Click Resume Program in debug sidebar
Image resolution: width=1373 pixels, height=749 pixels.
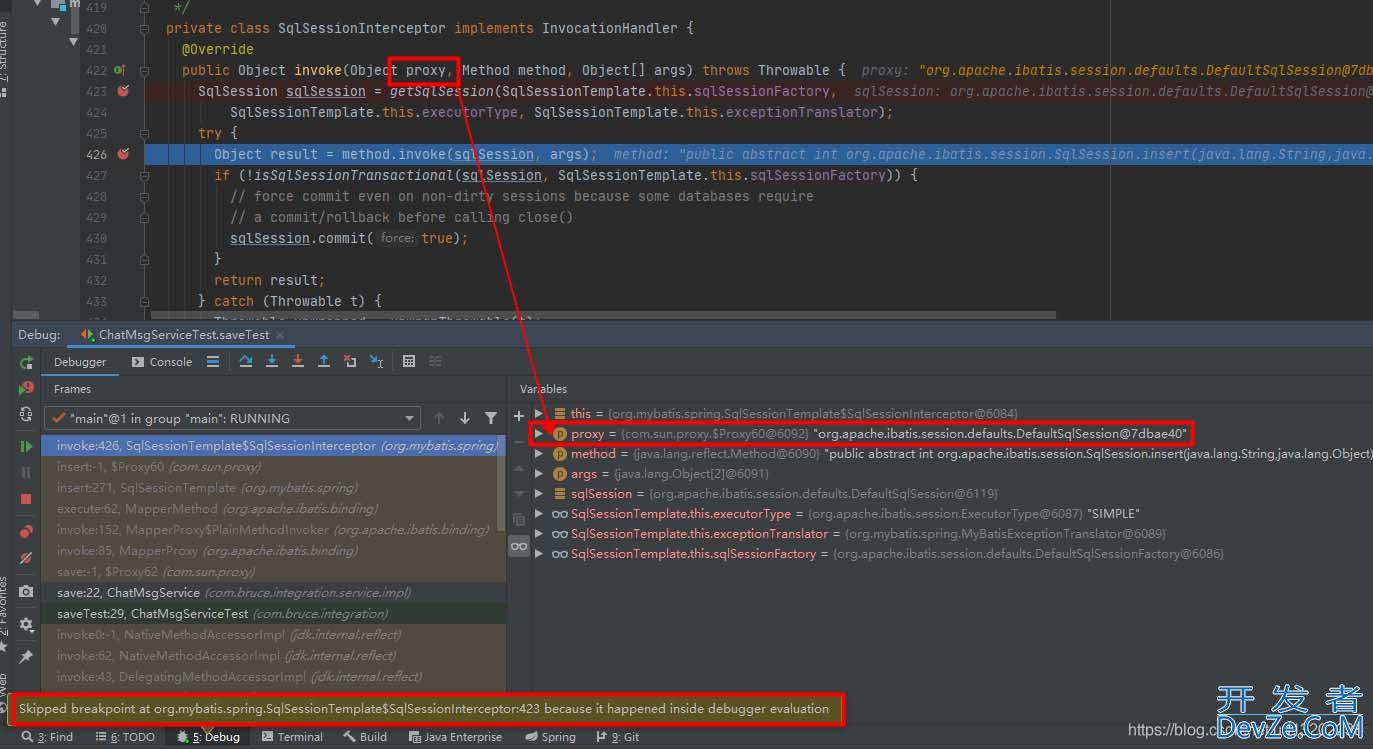[x=26, y=446]
